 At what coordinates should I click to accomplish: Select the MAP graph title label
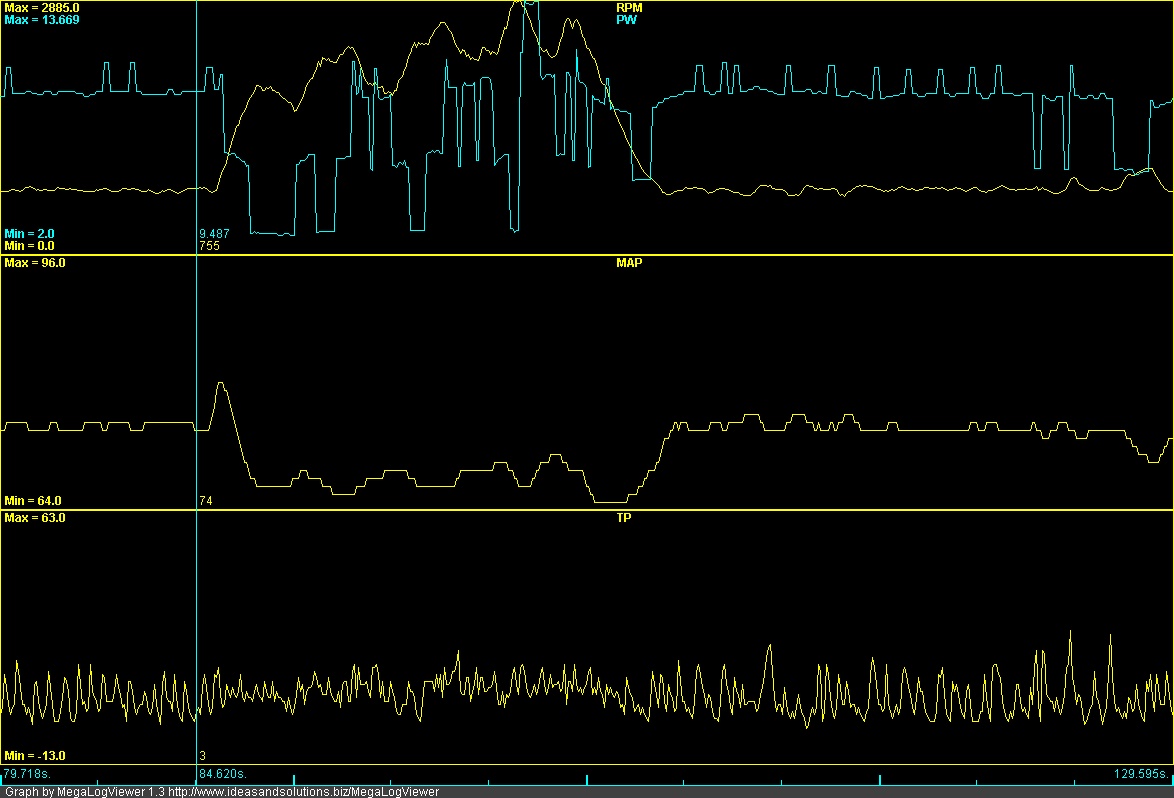pos(628,263)
